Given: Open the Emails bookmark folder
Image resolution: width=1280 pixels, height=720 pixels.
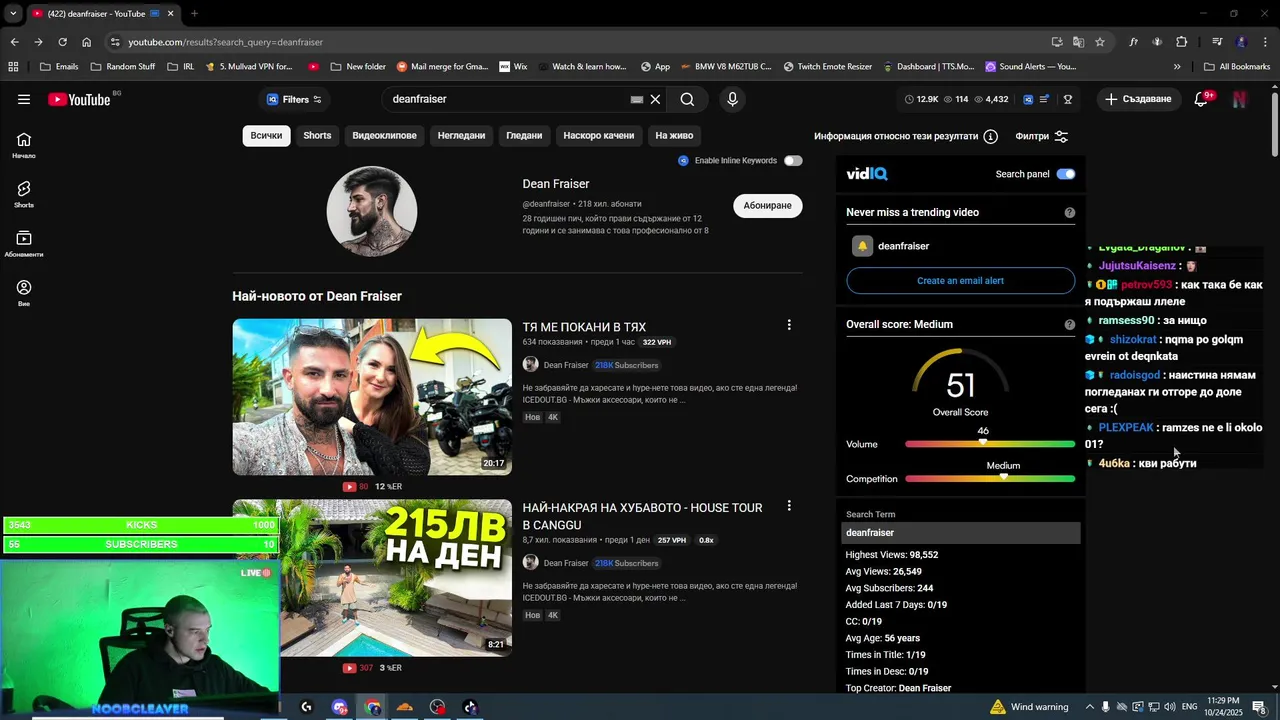Looking at the screenshot, I should tap(58, 67).
